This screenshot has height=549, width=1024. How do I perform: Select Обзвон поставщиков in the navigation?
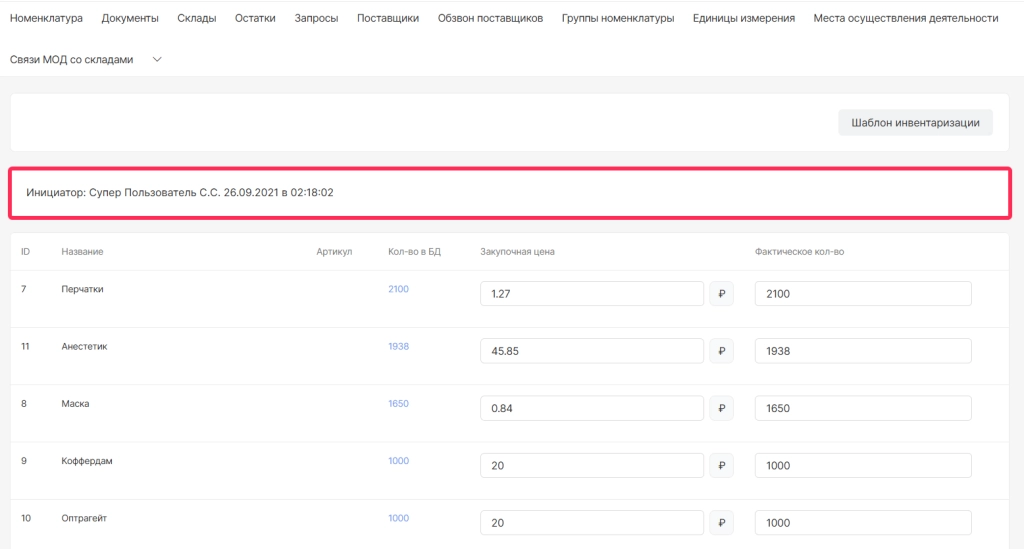coord(490,18)
